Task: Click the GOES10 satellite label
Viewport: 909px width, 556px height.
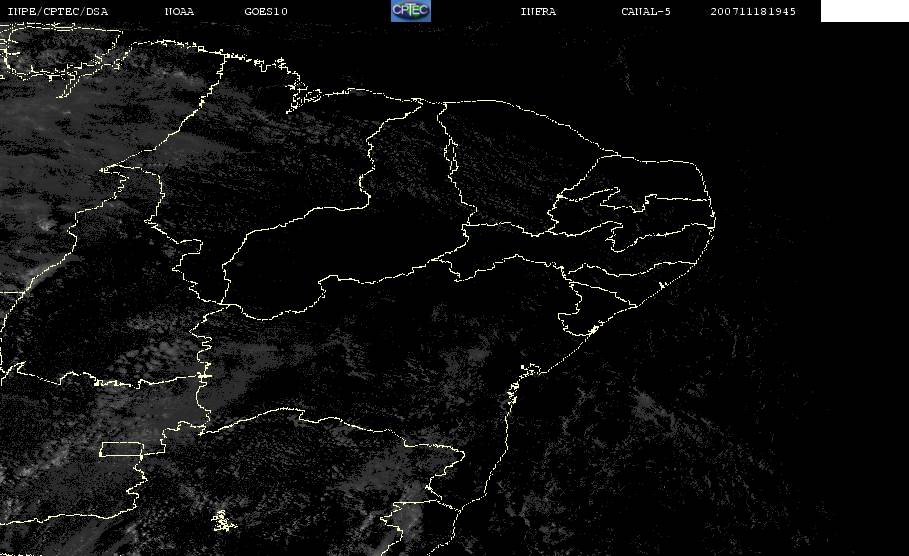Action: point(266,12)
